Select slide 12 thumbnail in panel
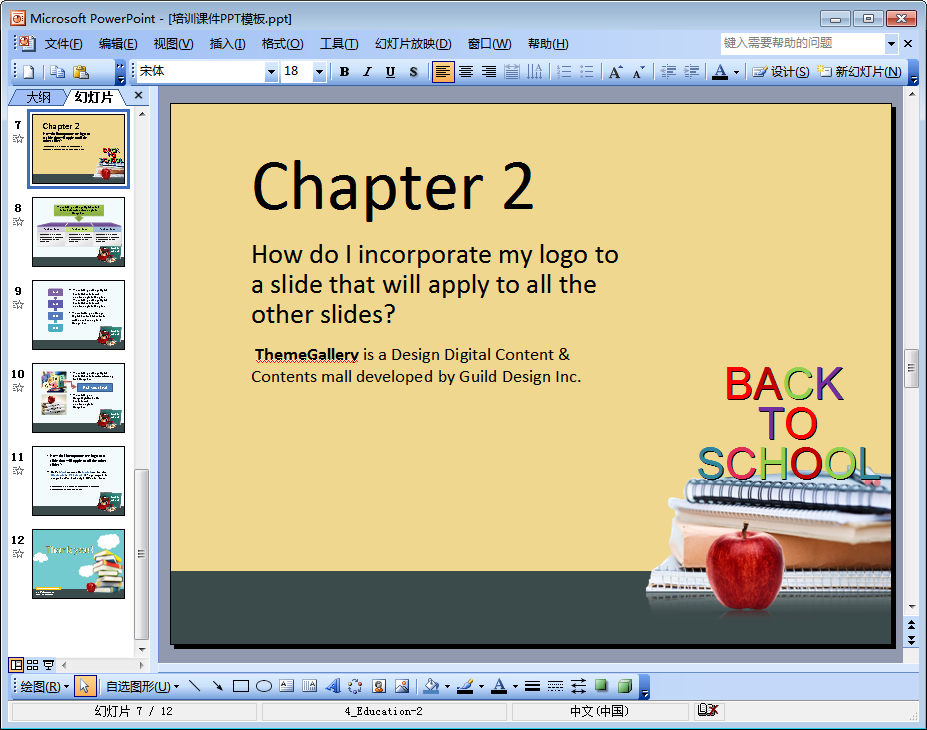 78,564
